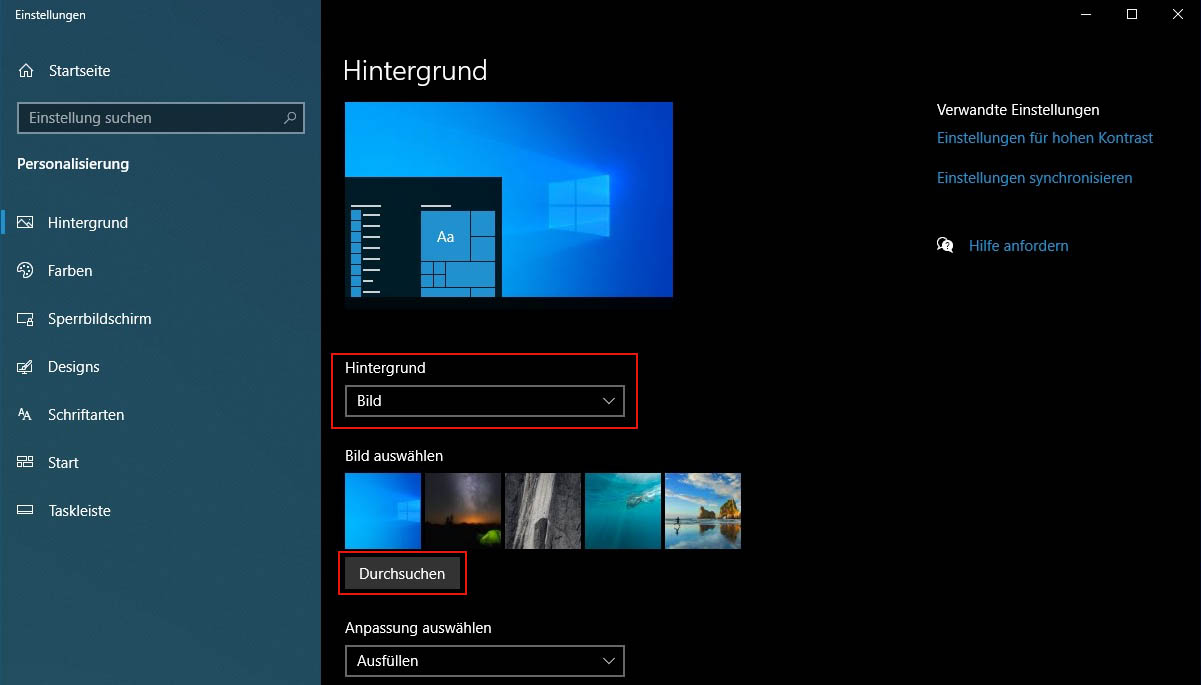Click into the Einstellung suchen field
The height and width of the screenshot is (685, 1201).
point(150,118)
